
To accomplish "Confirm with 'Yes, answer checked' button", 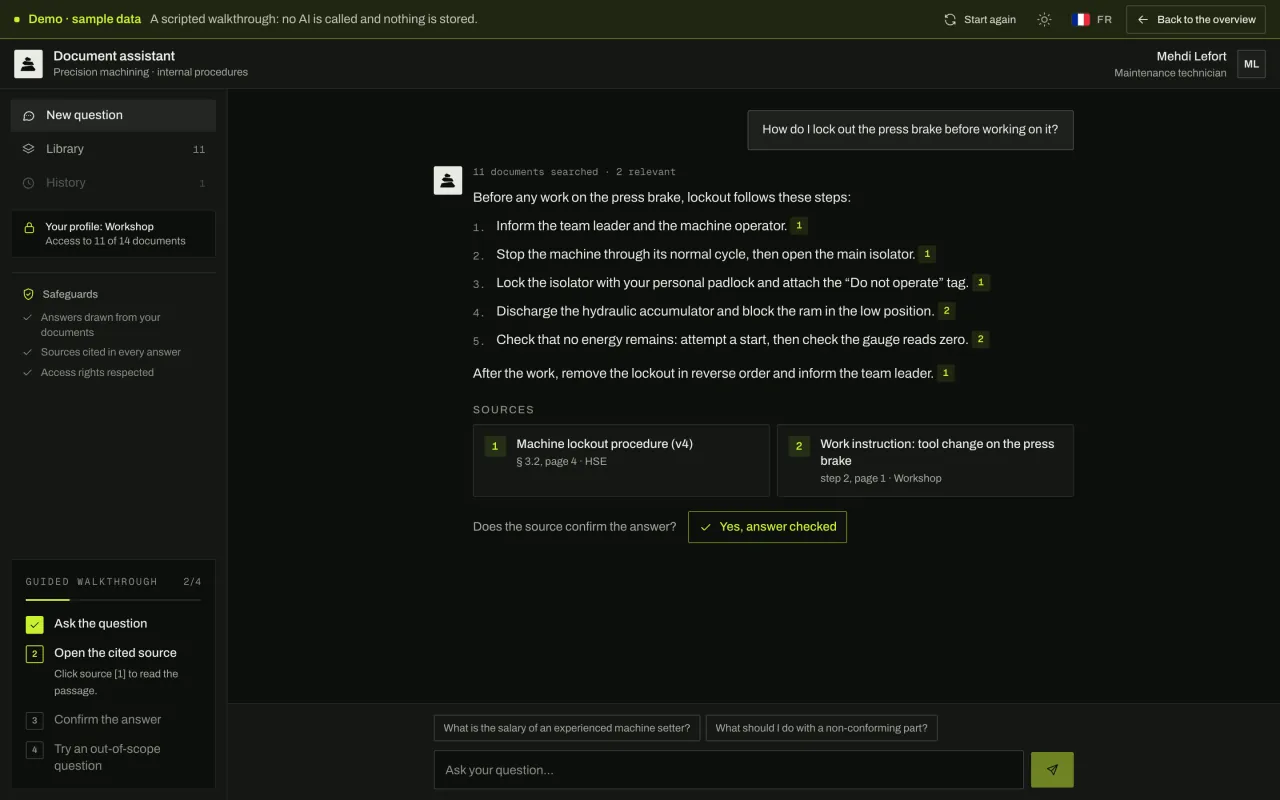I will [x=767, y=527].
